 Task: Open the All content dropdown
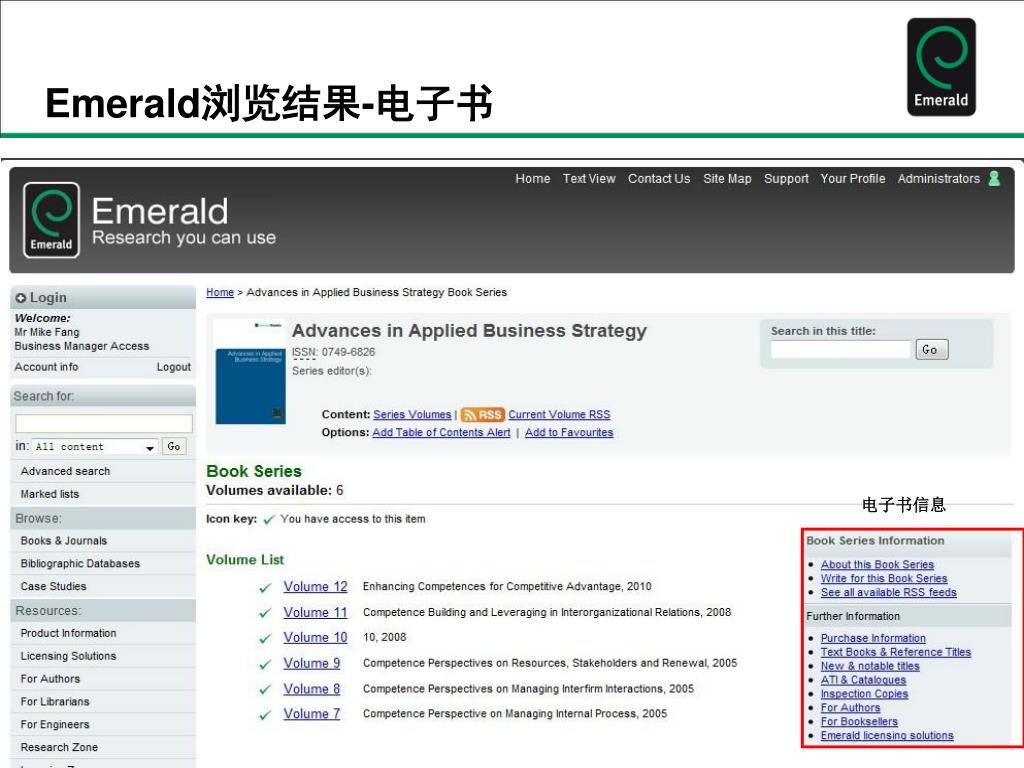pos(94,447)
